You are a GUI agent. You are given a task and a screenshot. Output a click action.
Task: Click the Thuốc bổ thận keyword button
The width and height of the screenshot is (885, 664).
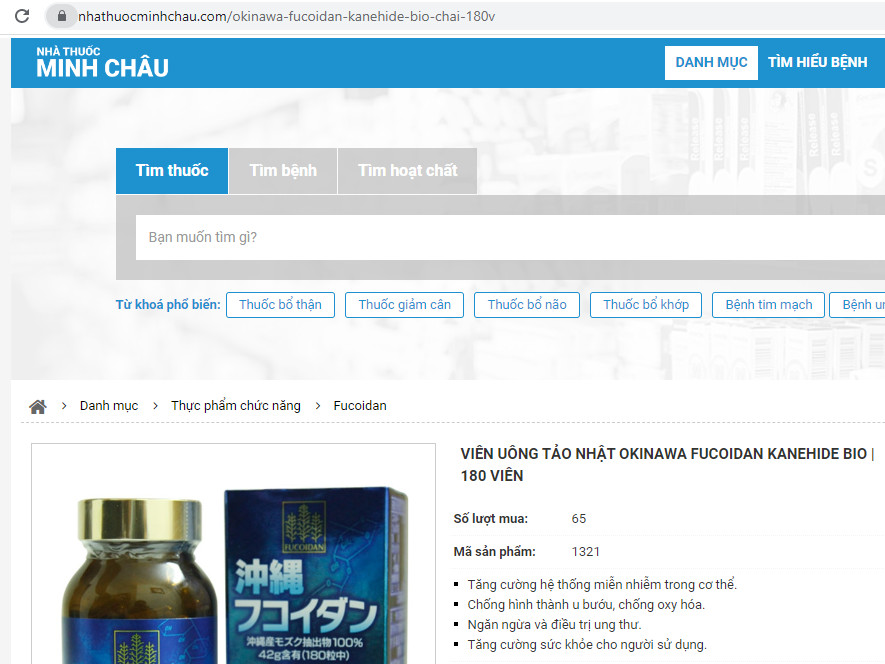(x=281, y=305)
